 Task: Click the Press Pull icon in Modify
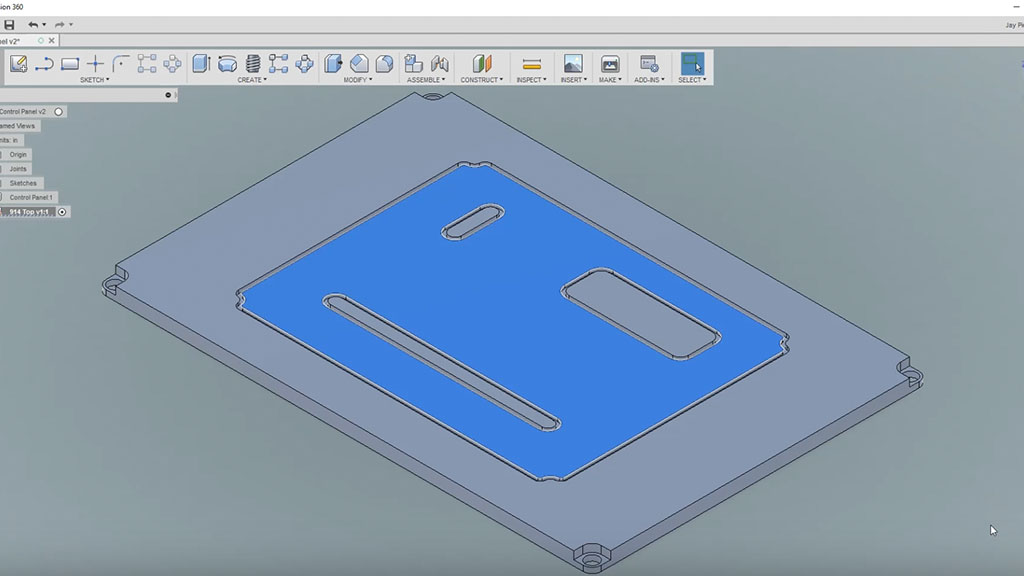tap(333, 64)
